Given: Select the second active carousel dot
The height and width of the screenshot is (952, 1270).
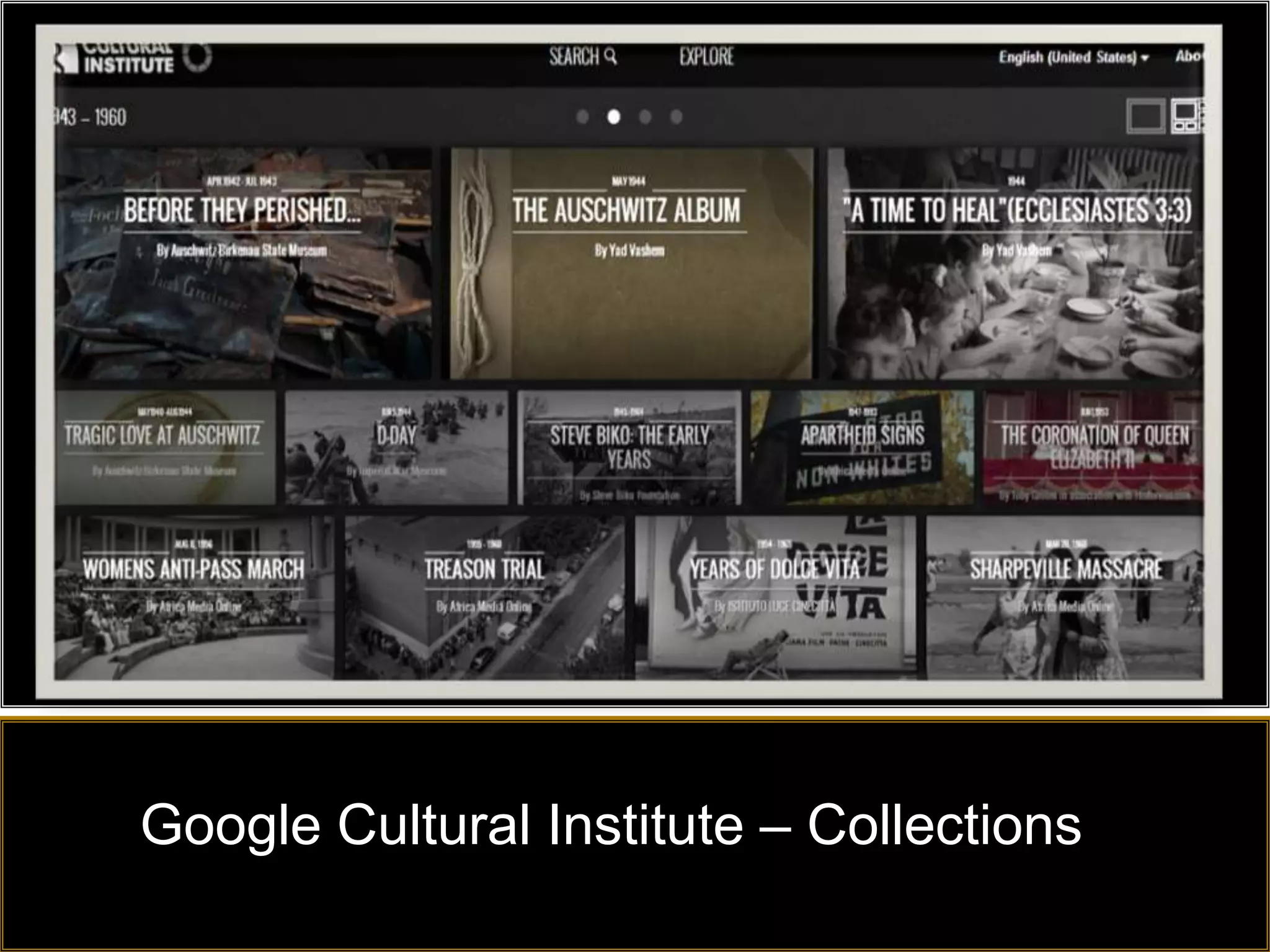Looking at the screenshot, I should (x=613, y=117).
